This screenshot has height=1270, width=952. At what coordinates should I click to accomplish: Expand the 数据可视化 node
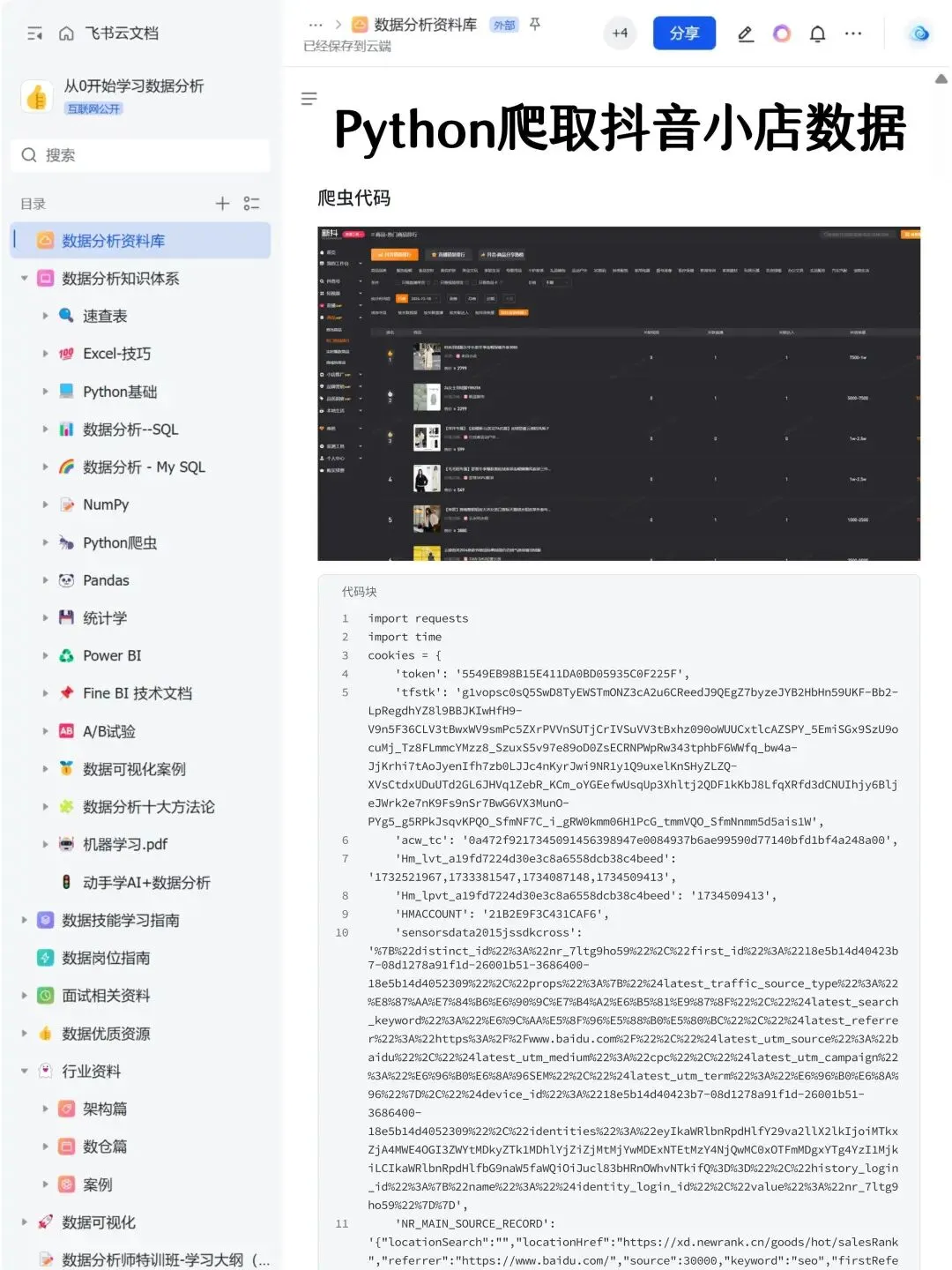(25, 1222)
